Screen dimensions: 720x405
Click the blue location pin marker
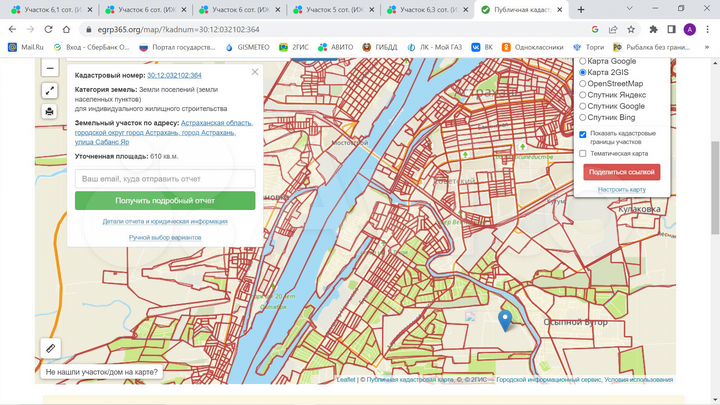(505, 320)
